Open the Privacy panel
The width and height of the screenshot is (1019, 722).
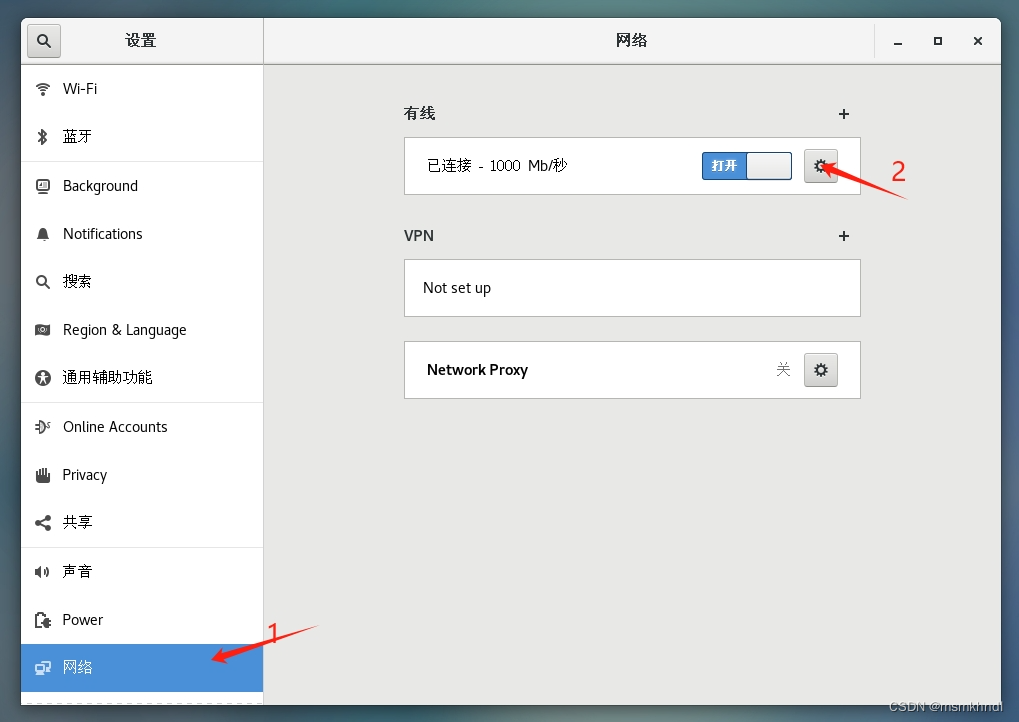pos(142,475)
